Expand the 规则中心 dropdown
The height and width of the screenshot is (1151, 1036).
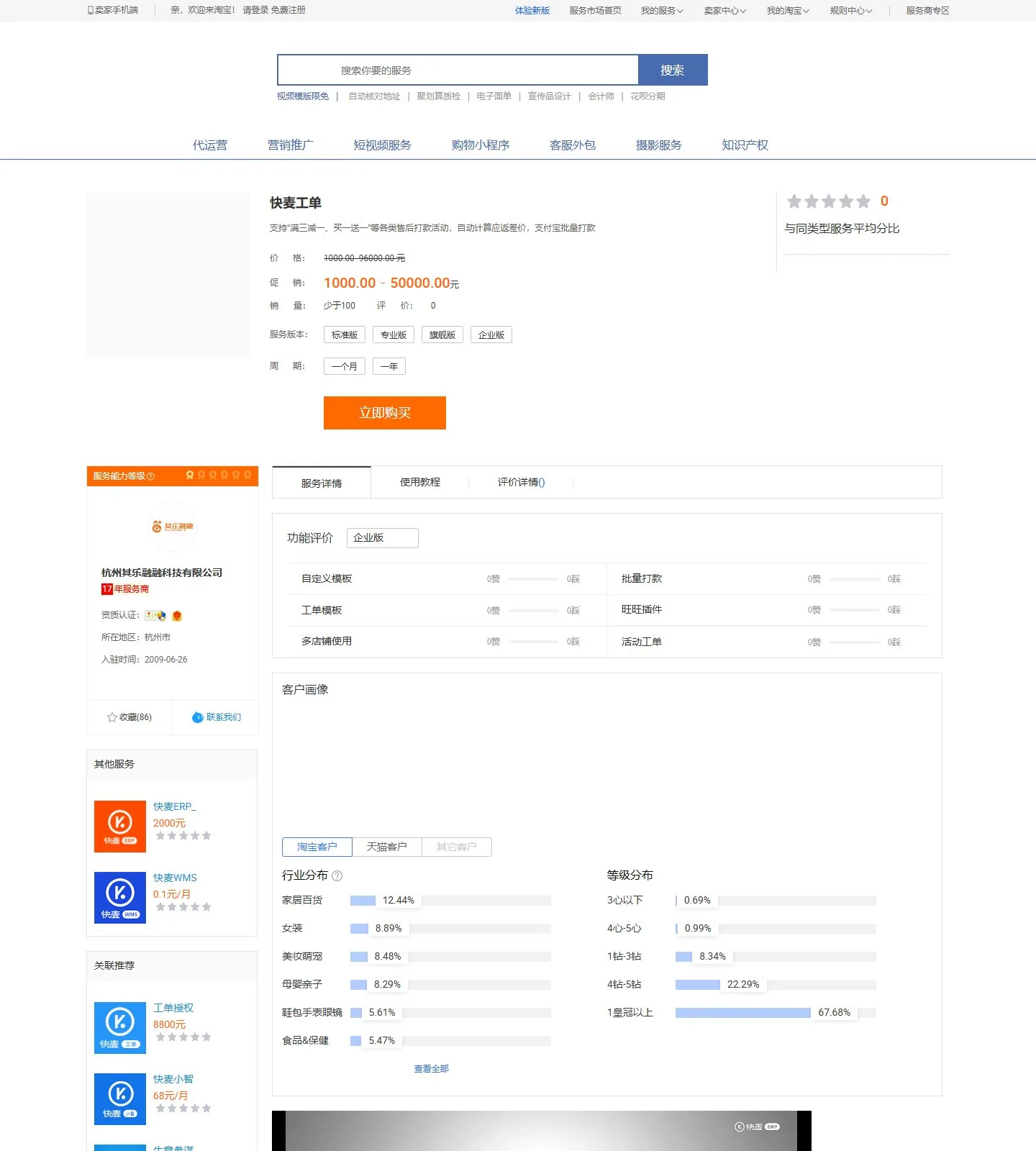pos(851,11)
